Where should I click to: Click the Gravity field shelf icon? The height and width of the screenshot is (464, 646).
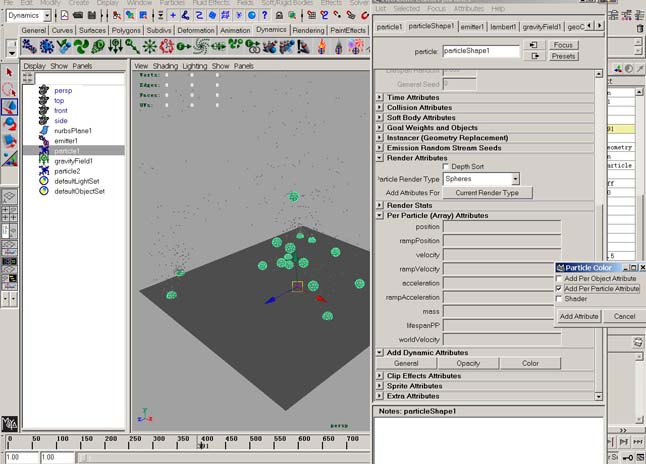[115, 47]
